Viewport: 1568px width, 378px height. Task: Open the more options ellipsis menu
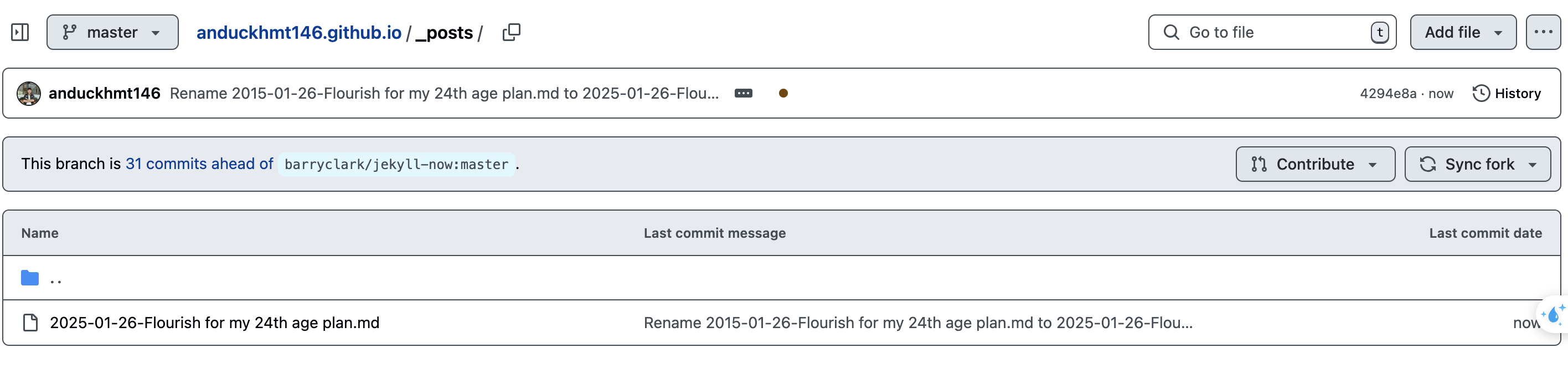click(1543, 32)
